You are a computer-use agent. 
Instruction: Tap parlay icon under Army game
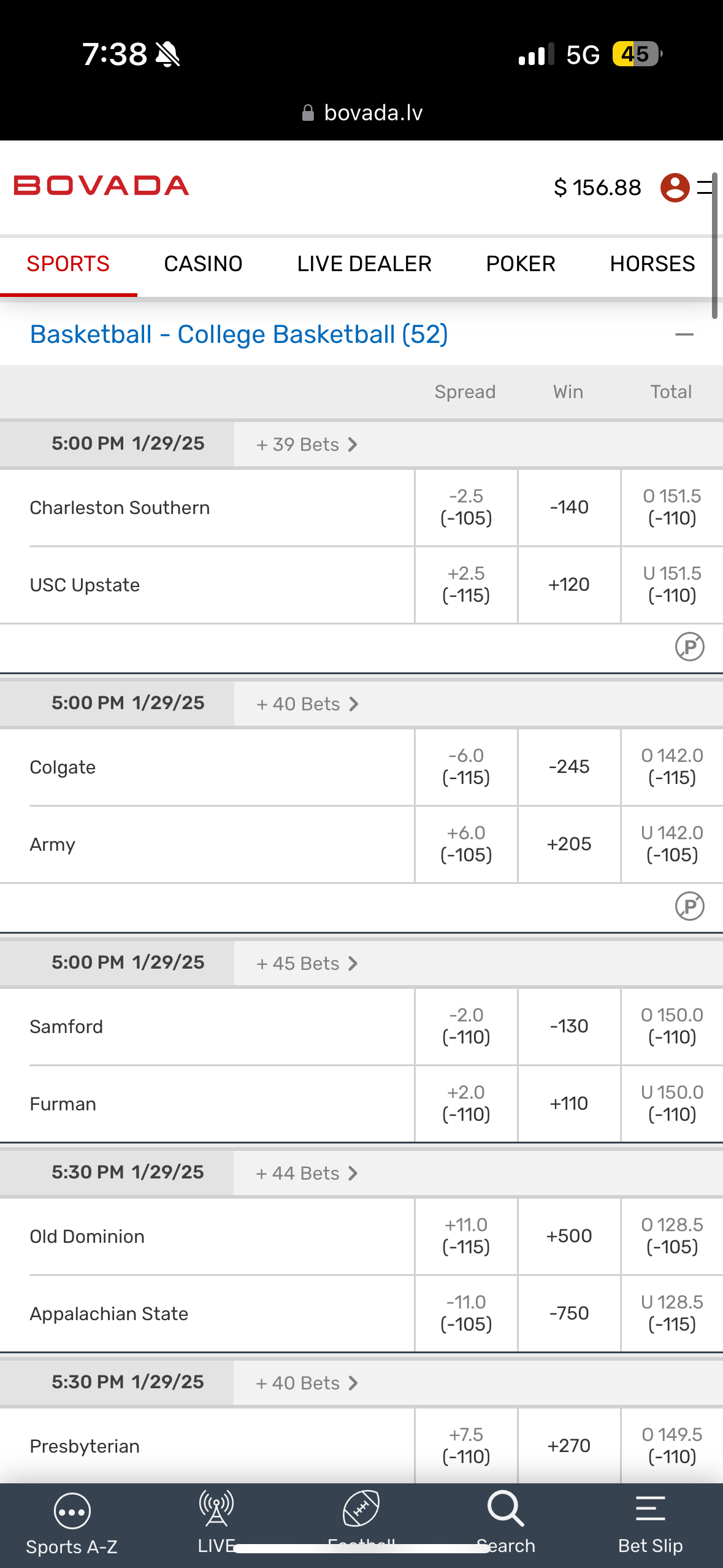click(689, 906)
